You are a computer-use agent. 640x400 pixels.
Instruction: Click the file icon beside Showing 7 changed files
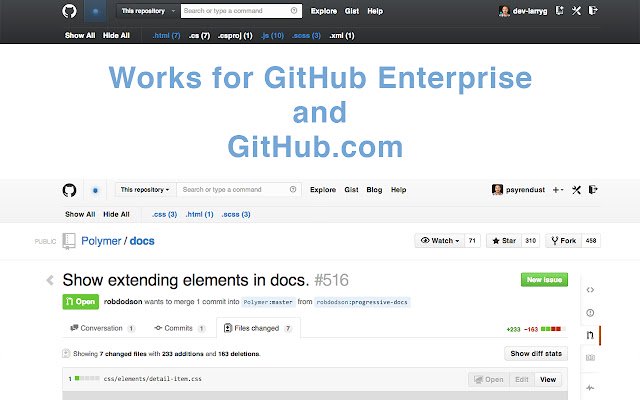(66, 353)
